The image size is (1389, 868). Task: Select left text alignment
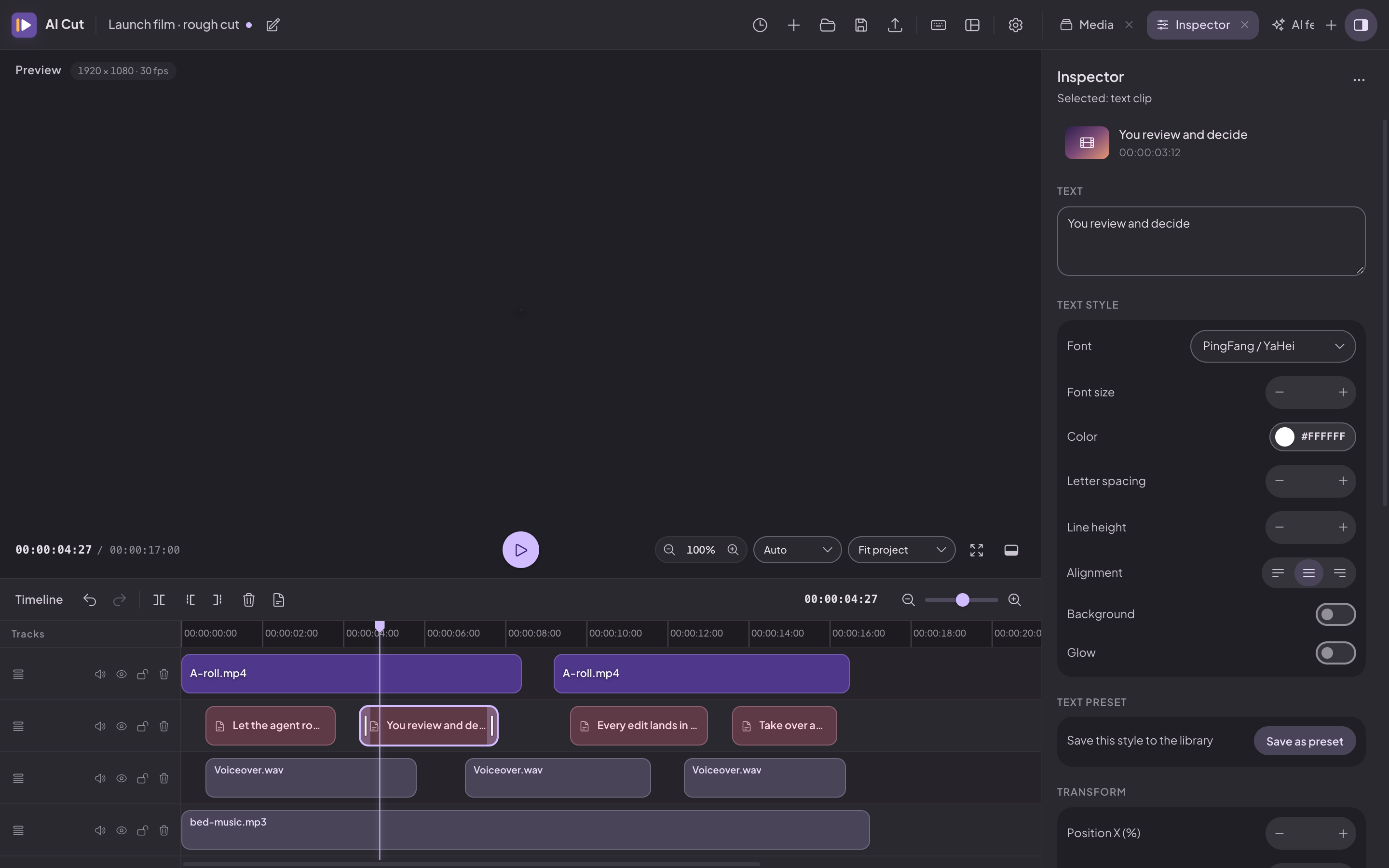(x=1278, y=573)
